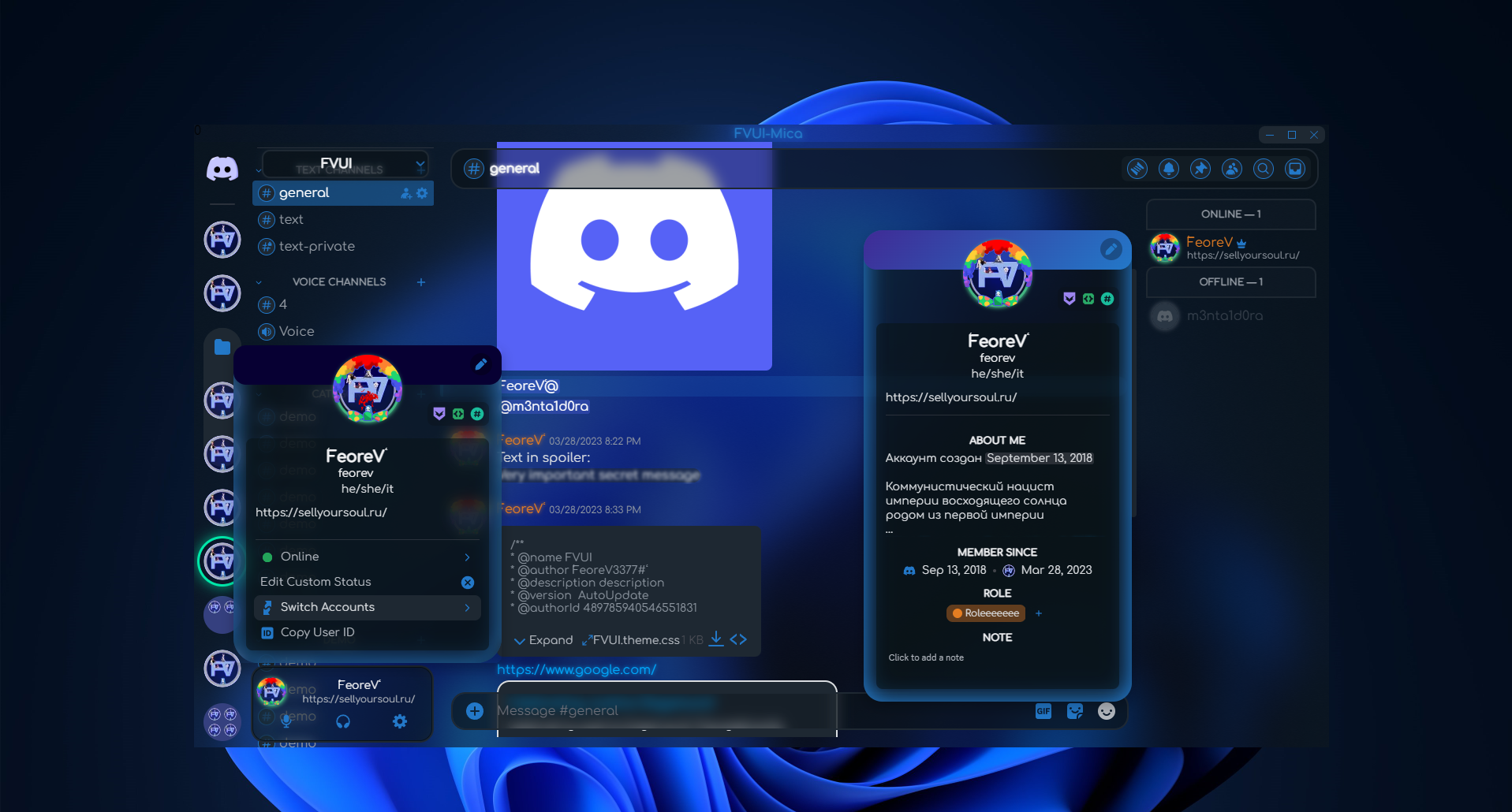Screen dimensions: 1512x812
Task: Collapse the VOICE CHANNELS category
Action: pyautogui.click(x=259, y=281)
